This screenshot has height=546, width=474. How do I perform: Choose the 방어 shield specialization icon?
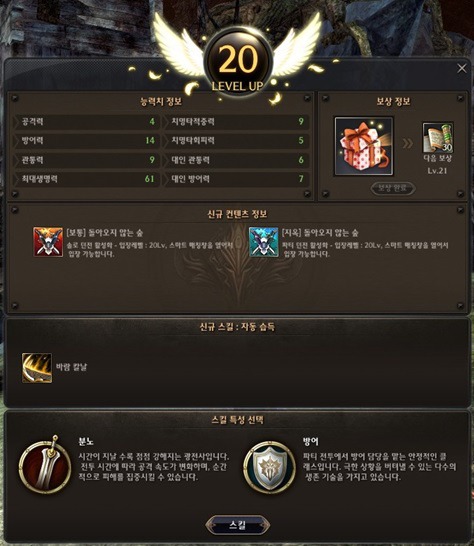(x=269, y=467)
